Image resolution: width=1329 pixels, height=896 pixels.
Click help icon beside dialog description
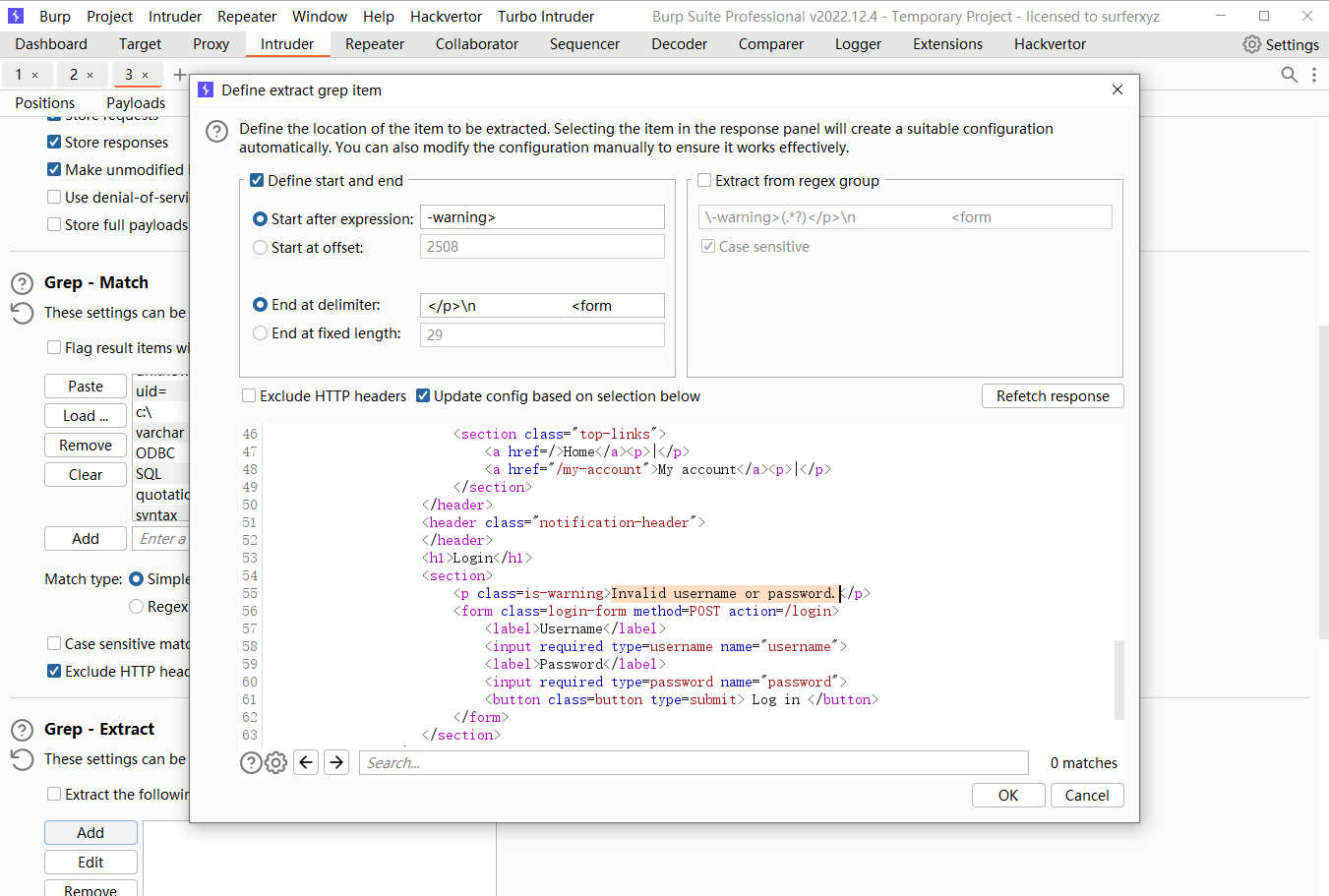click(x=217, y=132)
